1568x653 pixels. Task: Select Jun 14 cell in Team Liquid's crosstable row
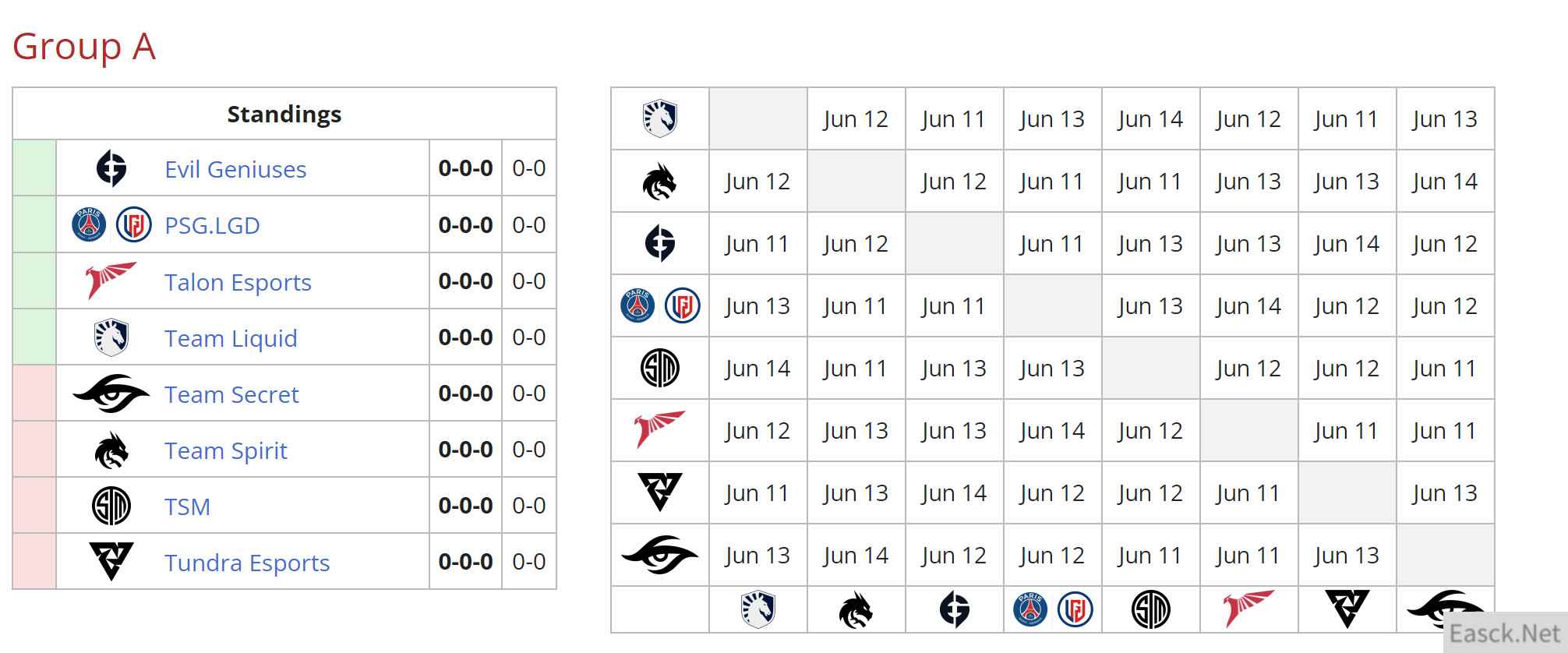tap(1150, 119)
